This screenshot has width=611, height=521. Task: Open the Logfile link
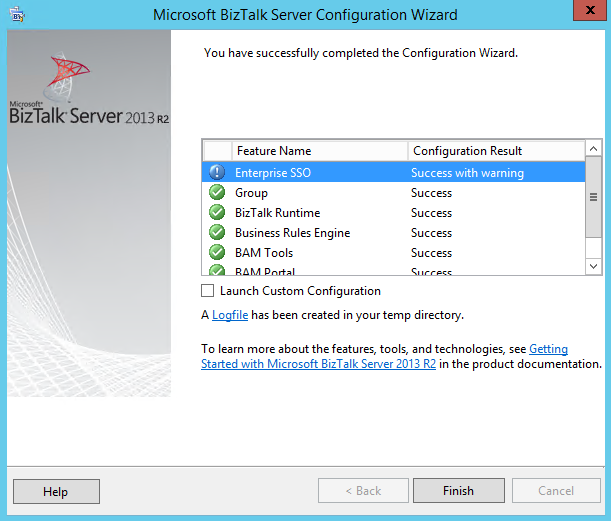(x=229, y=315)
